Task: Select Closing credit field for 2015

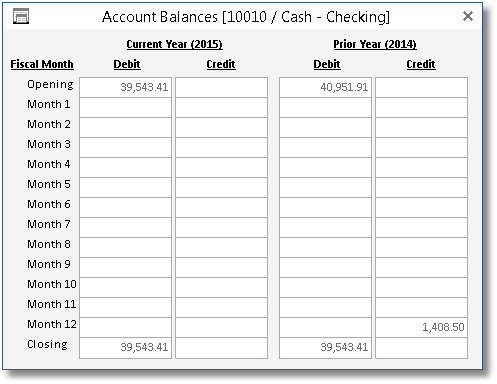Action: 222,348
